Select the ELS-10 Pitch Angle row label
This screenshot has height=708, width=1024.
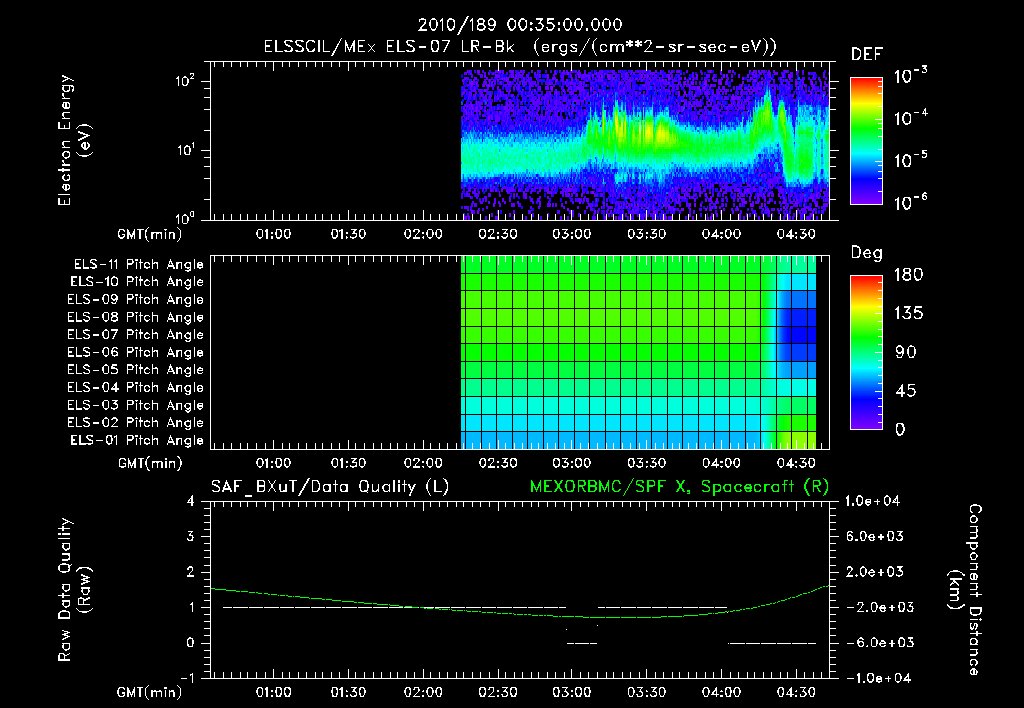click(x=136, y=282)
